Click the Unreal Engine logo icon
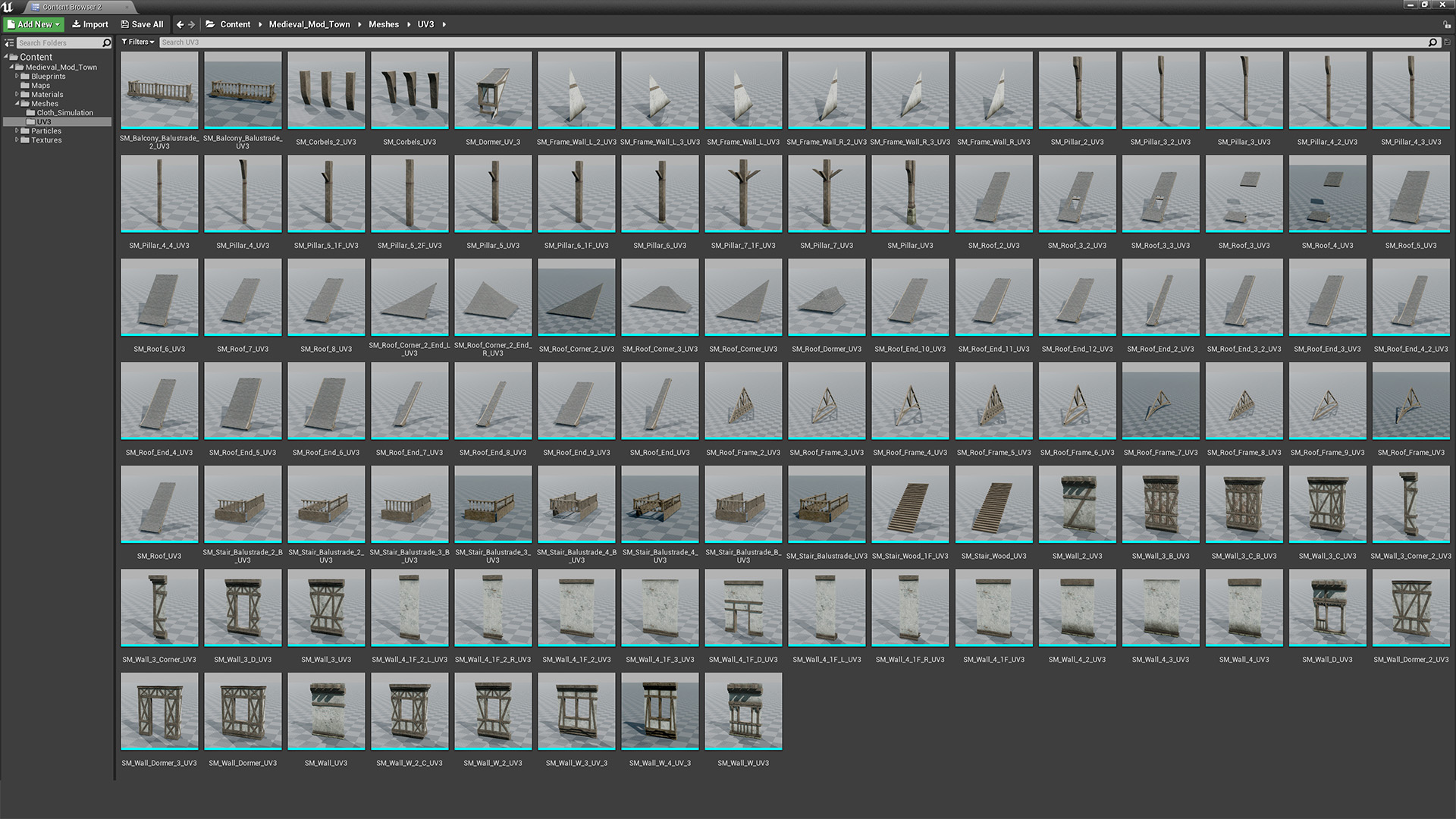This screenshot has width=1456, height=819. (8, 7)
